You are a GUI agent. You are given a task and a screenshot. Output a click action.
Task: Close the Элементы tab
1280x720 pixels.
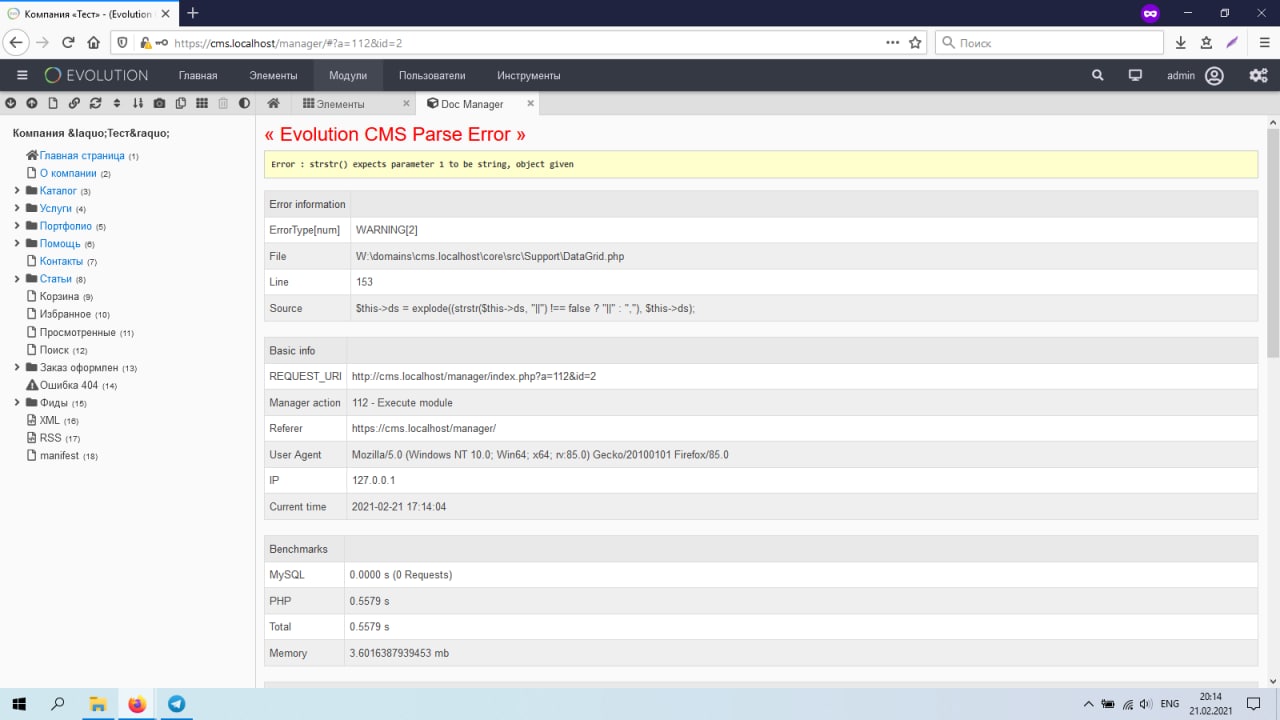pos(406,103)
